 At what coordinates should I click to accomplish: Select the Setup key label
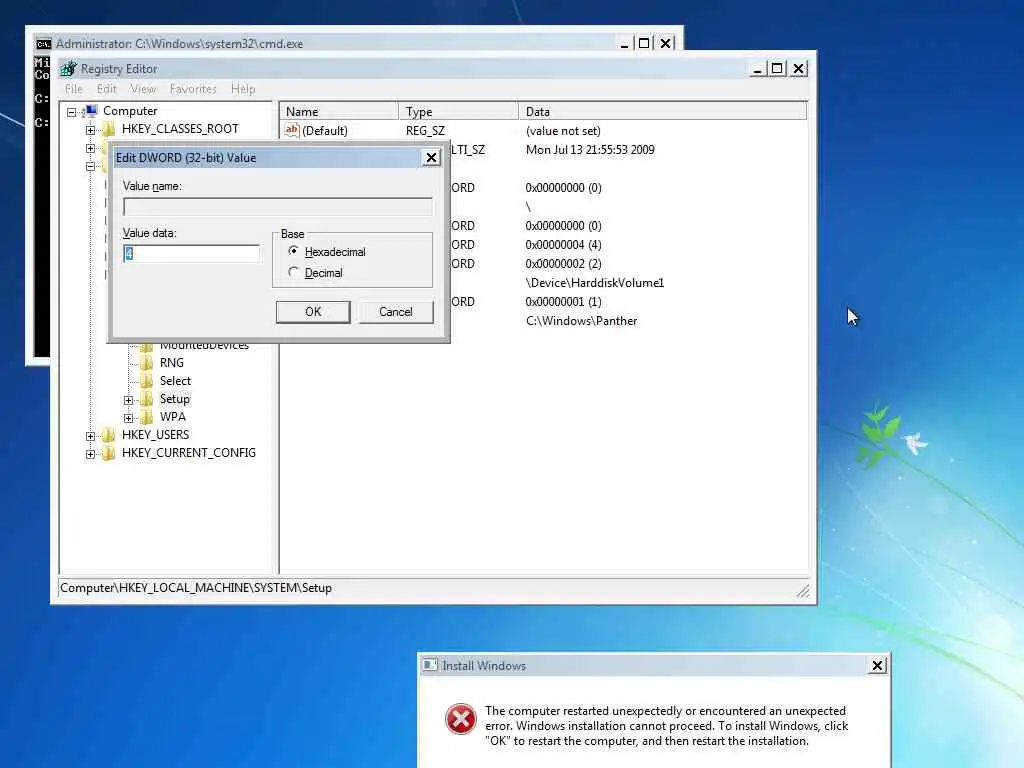coord(174,399)
